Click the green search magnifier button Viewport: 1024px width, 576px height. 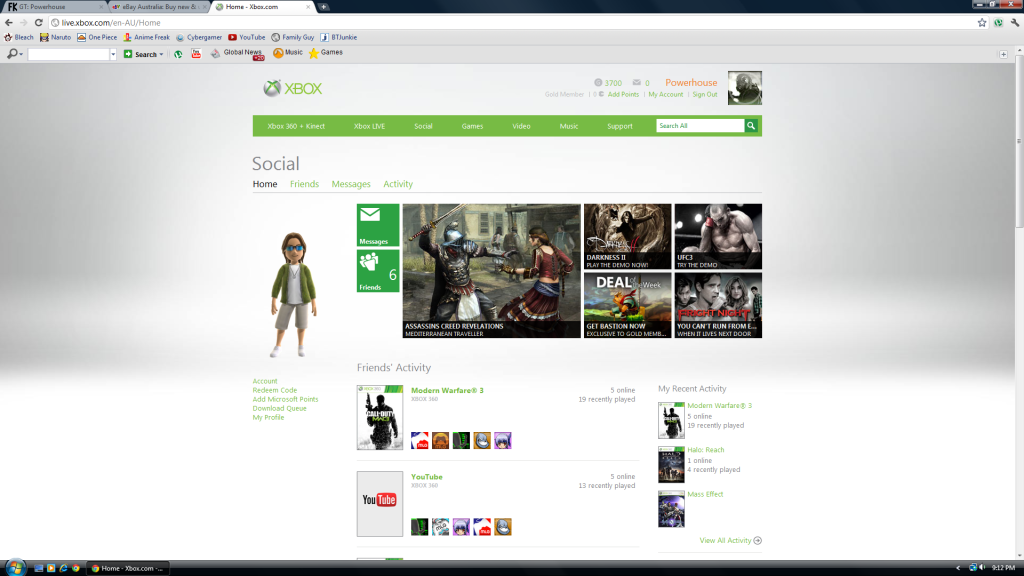[751, 126]
